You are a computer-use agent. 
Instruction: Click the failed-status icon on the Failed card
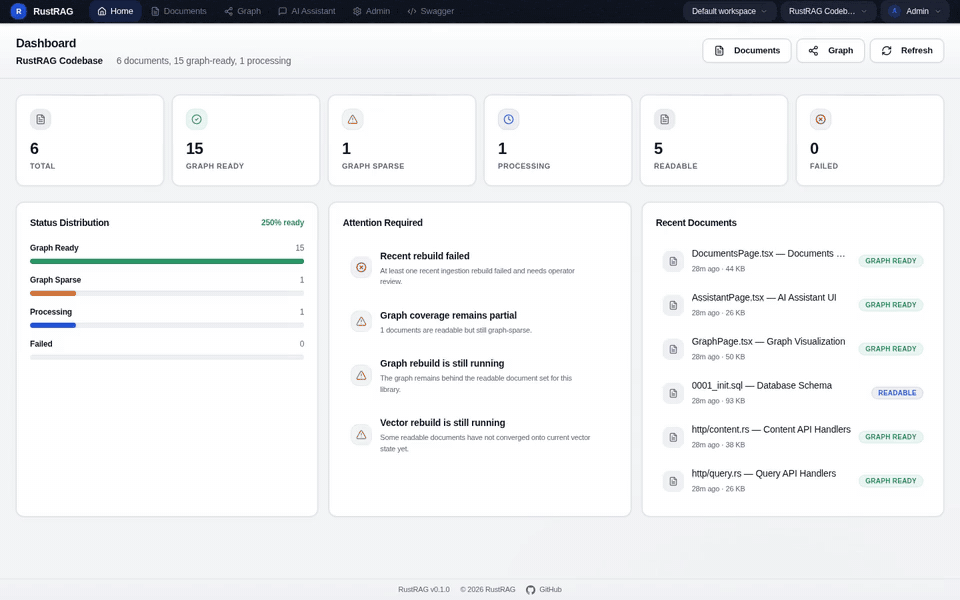[x=820, y=119]
